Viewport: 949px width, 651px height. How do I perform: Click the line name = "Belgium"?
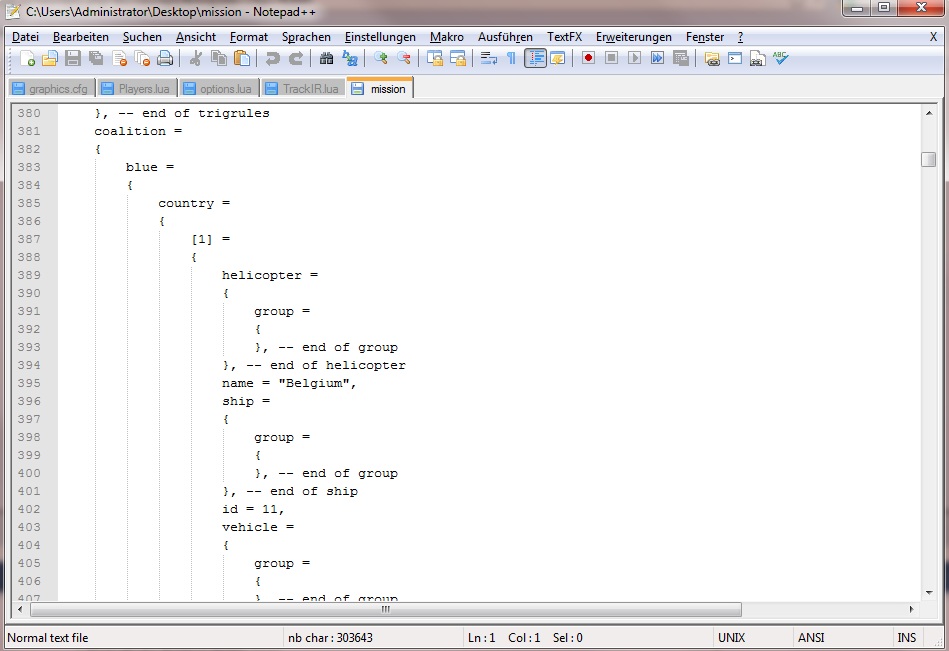point(289,383)
